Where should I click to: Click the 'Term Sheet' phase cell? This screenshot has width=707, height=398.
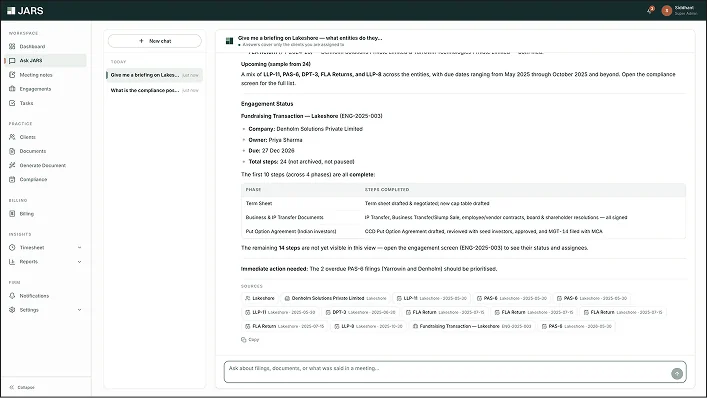(x=259, y=203)
